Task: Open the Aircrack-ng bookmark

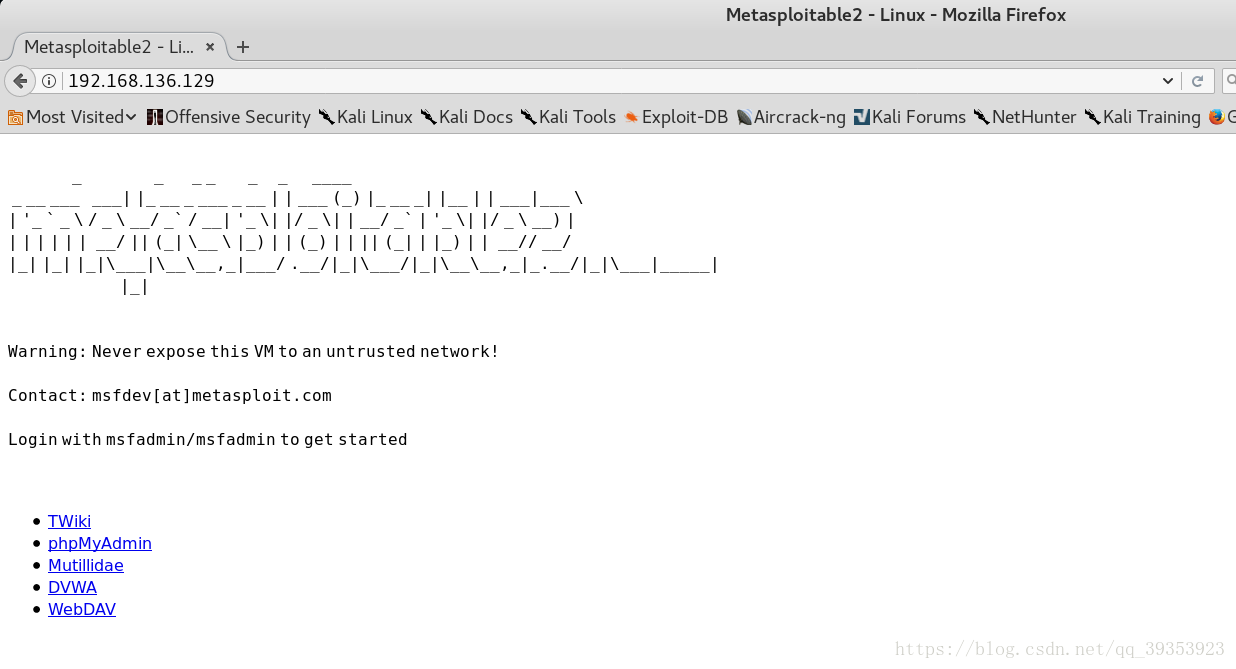Action: [x=791, y=117]
